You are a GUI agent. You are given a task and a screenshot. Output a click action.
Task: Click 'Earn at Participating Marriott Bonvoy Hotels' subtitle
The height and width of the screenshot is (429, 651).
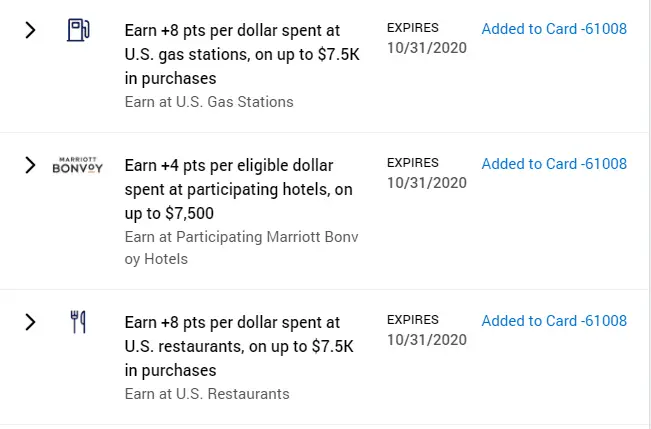[x=241, y=248]
